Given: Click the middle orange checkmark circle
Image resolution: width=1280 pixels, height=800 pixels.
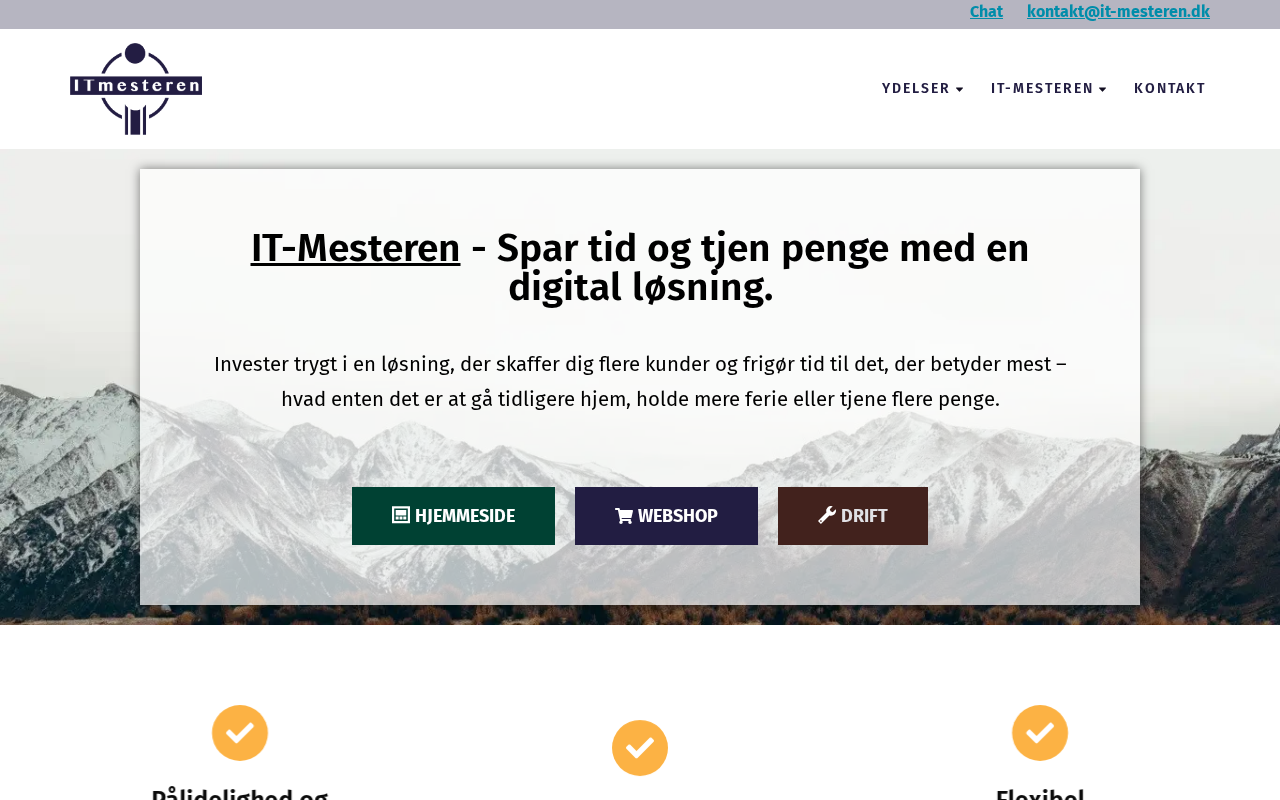Looking at the screenshot, I should (x=640, y=748).
